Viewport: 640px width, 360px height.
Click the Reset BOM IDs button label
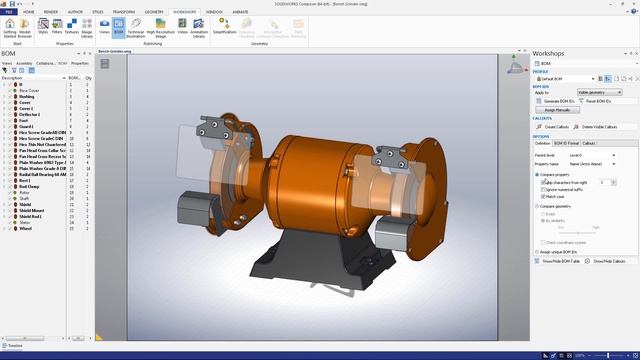(599, 101)
